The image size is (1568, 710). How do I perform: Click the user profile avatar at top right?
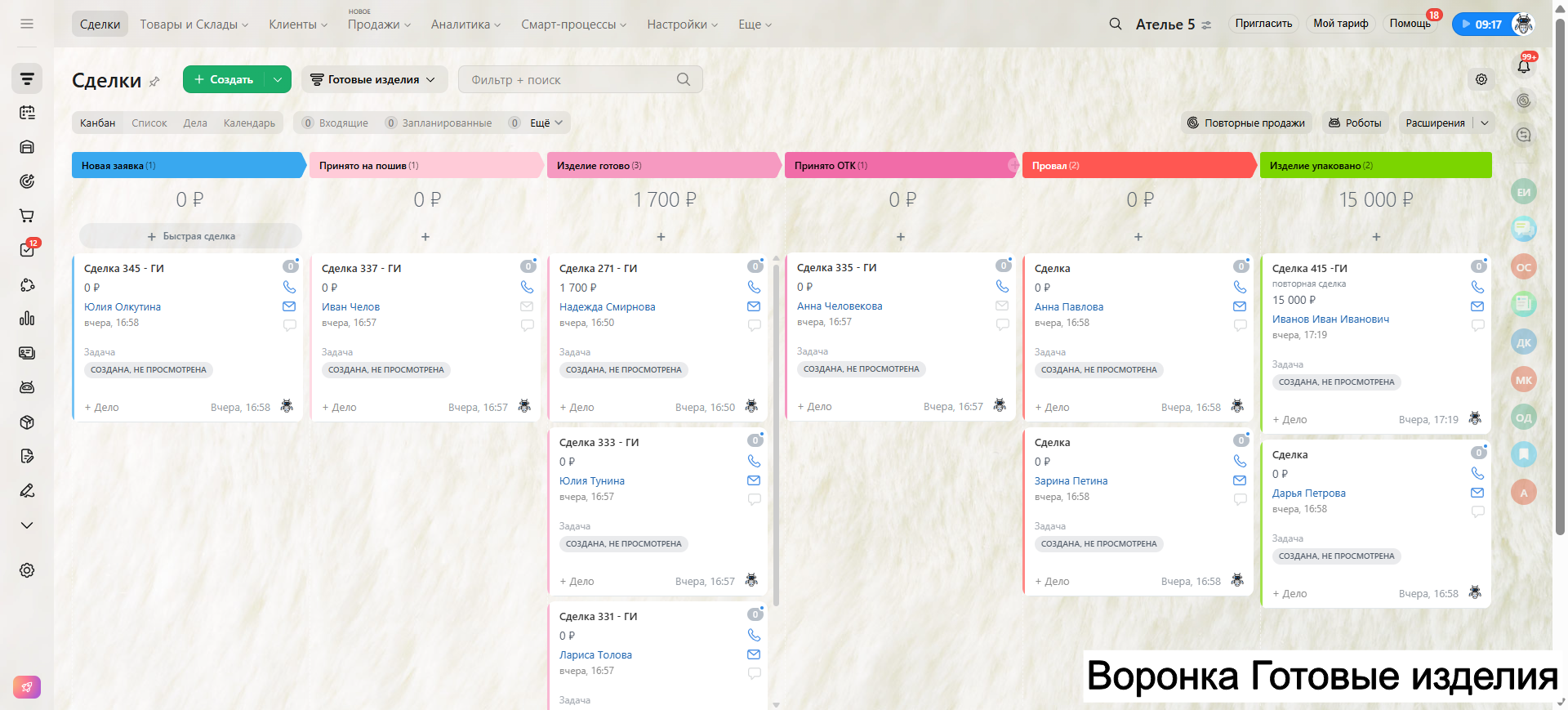[1523, 24]
